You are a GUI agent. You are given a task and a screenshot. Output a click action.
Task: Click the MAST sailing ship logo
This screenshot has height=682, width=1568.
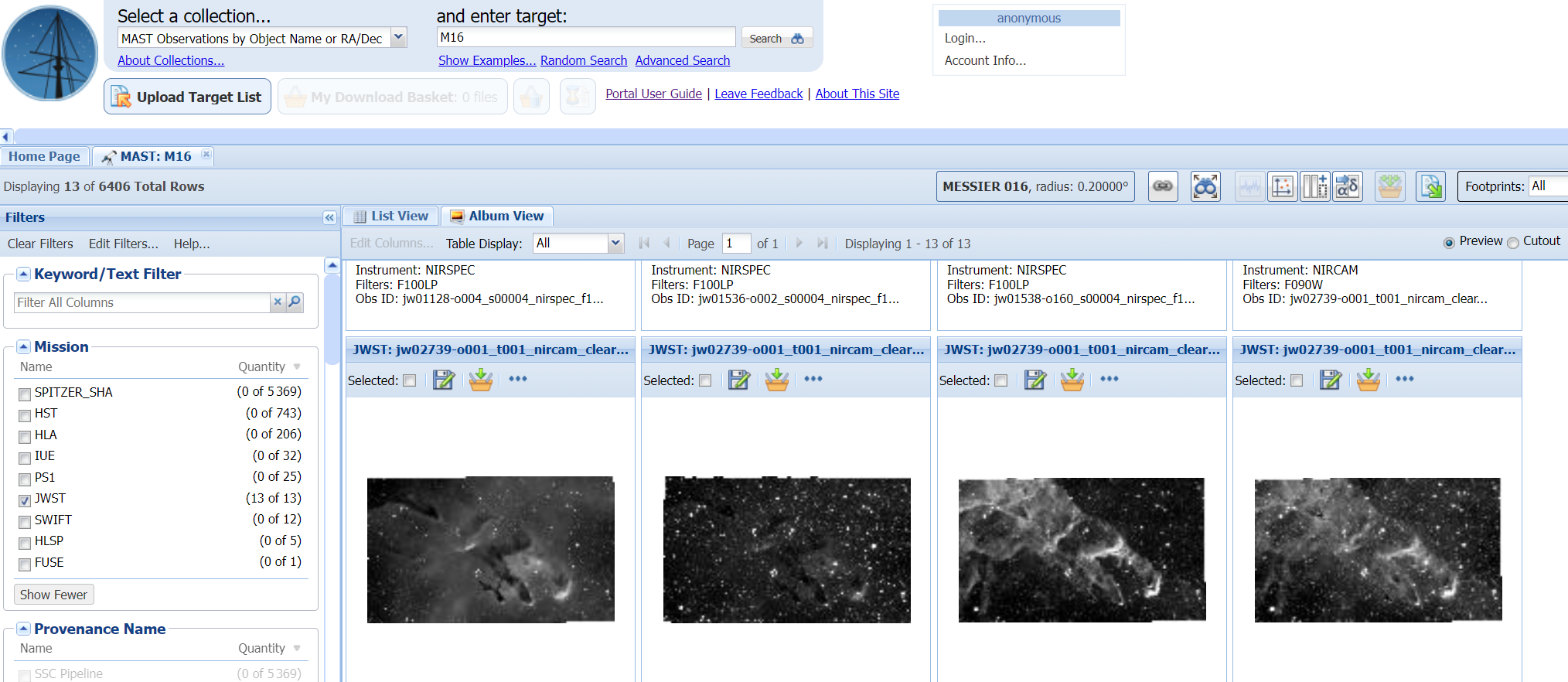point(50,53)
